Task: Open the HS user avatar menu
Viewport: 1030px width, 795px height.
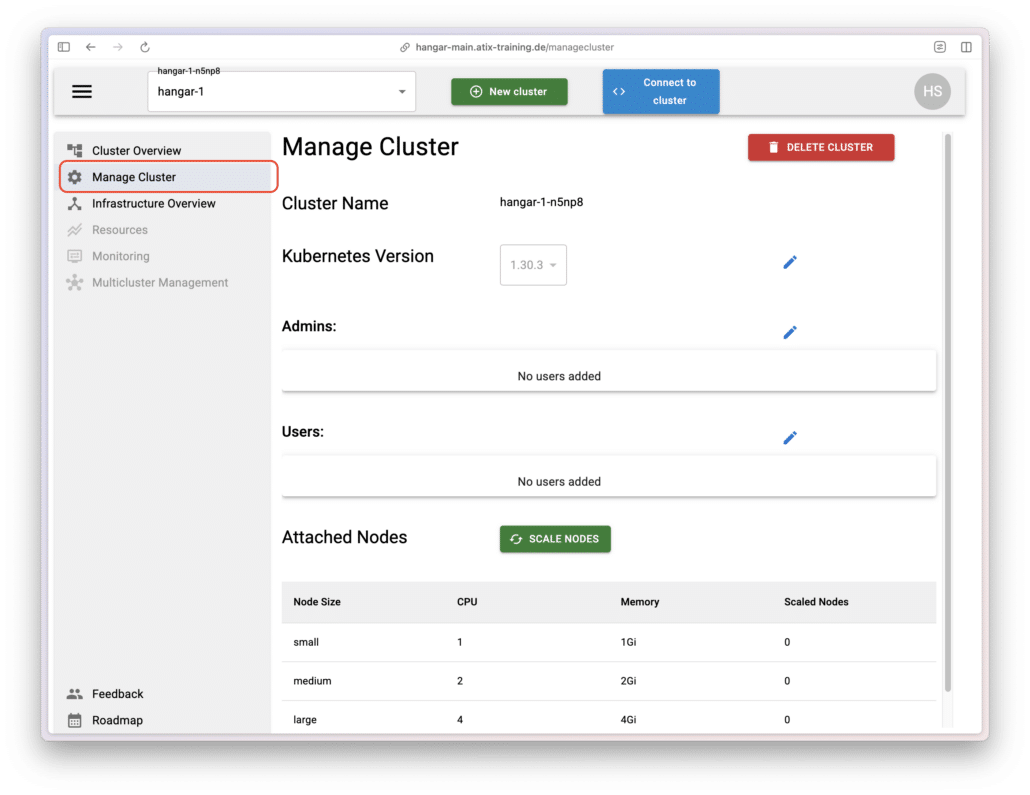Action: pos(932,91)
